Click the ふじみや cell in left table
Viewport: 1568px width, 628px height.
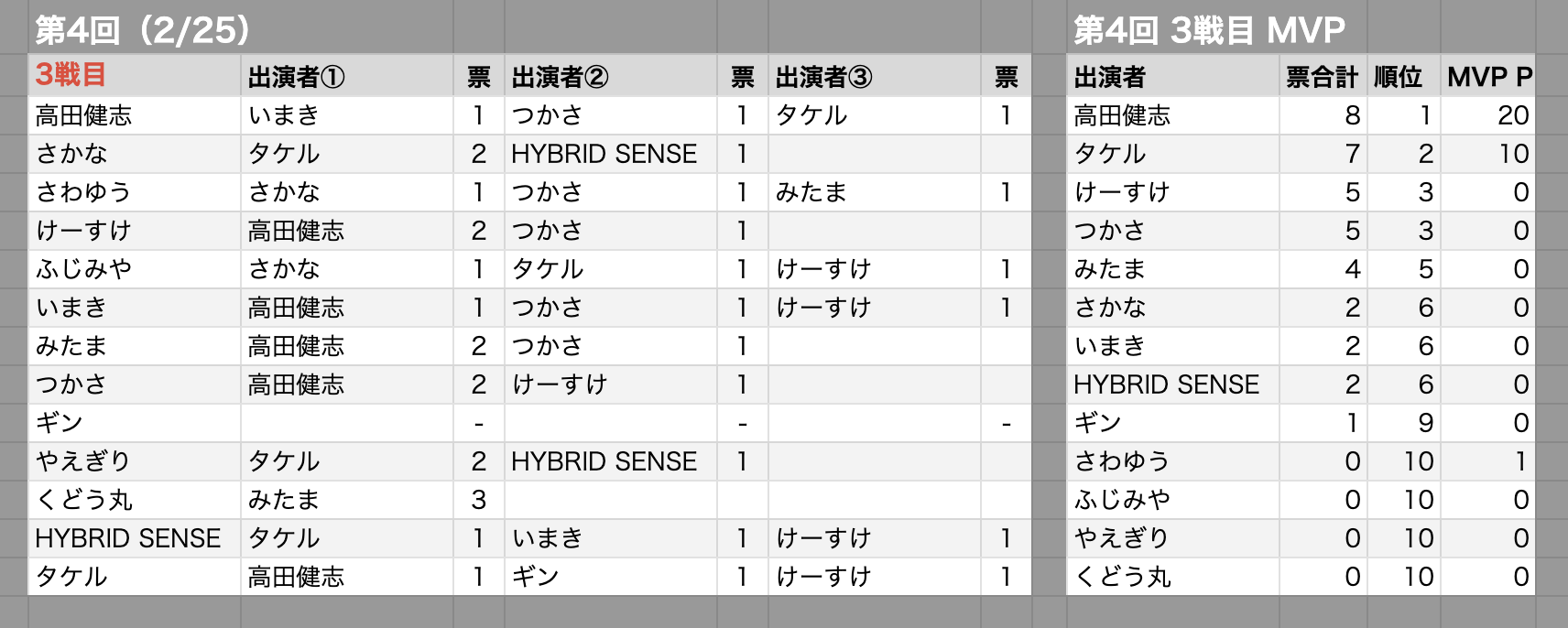click(135, 269)
